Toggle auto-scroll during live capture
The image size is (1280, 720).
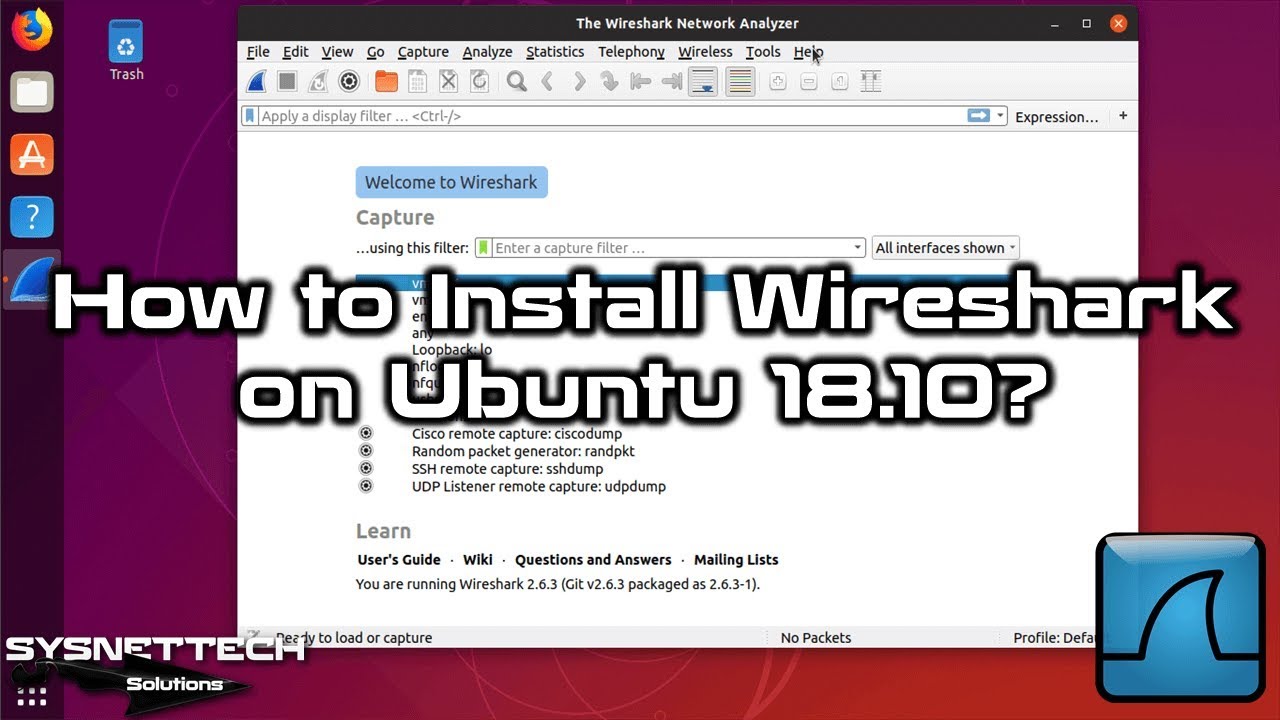tap(703, 82)
